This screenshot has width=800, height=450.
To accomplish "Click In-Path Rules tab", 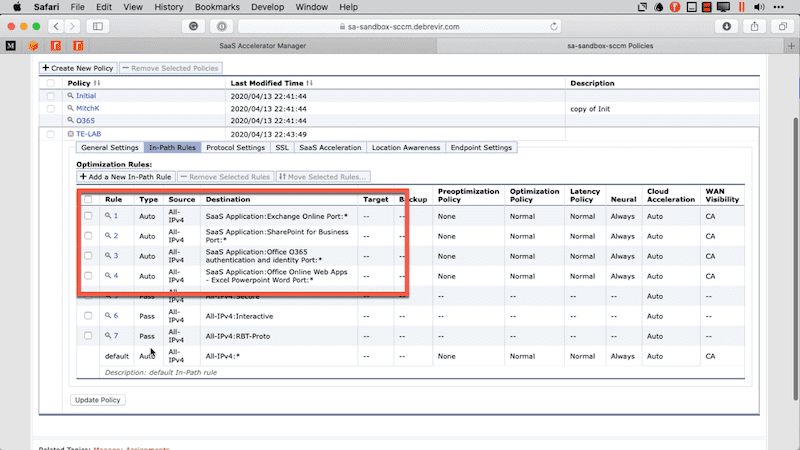I will click(x=172, y=147).
